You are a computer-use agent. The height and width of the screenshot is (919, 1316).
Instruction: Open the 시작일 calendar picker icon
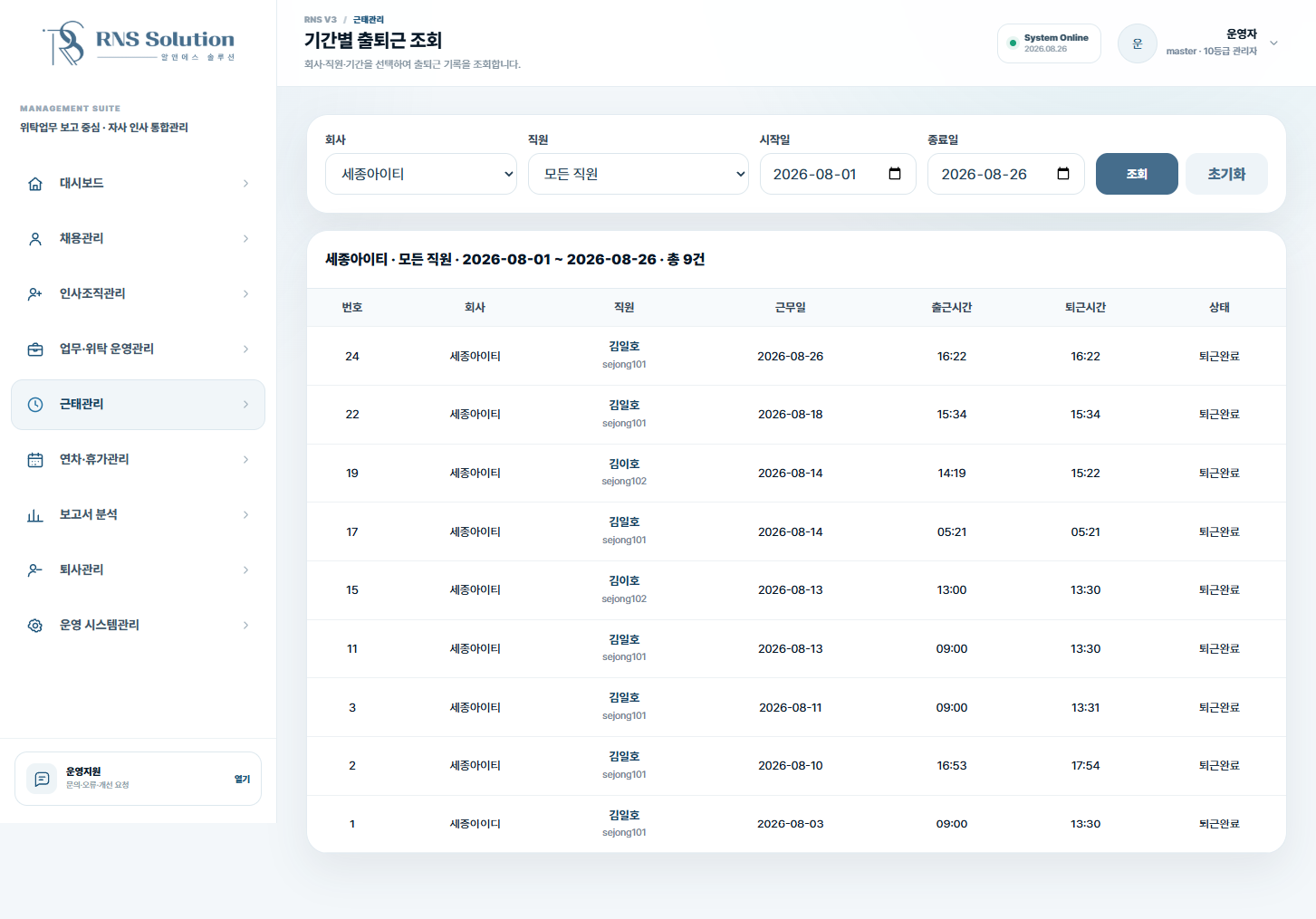click(x=895, y=174)
